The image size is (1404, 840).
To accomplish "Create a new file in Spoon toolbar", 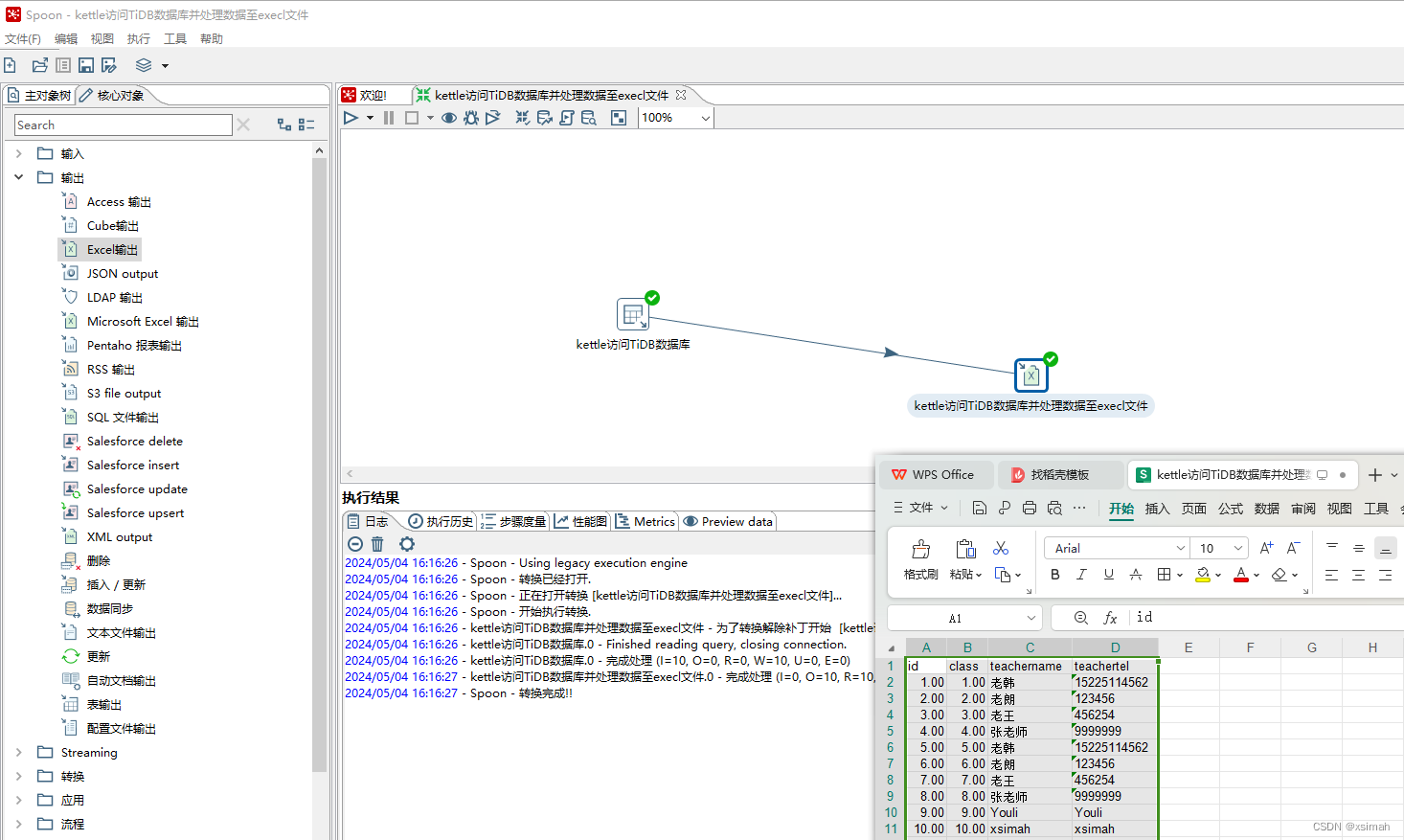I will (11, 65).
